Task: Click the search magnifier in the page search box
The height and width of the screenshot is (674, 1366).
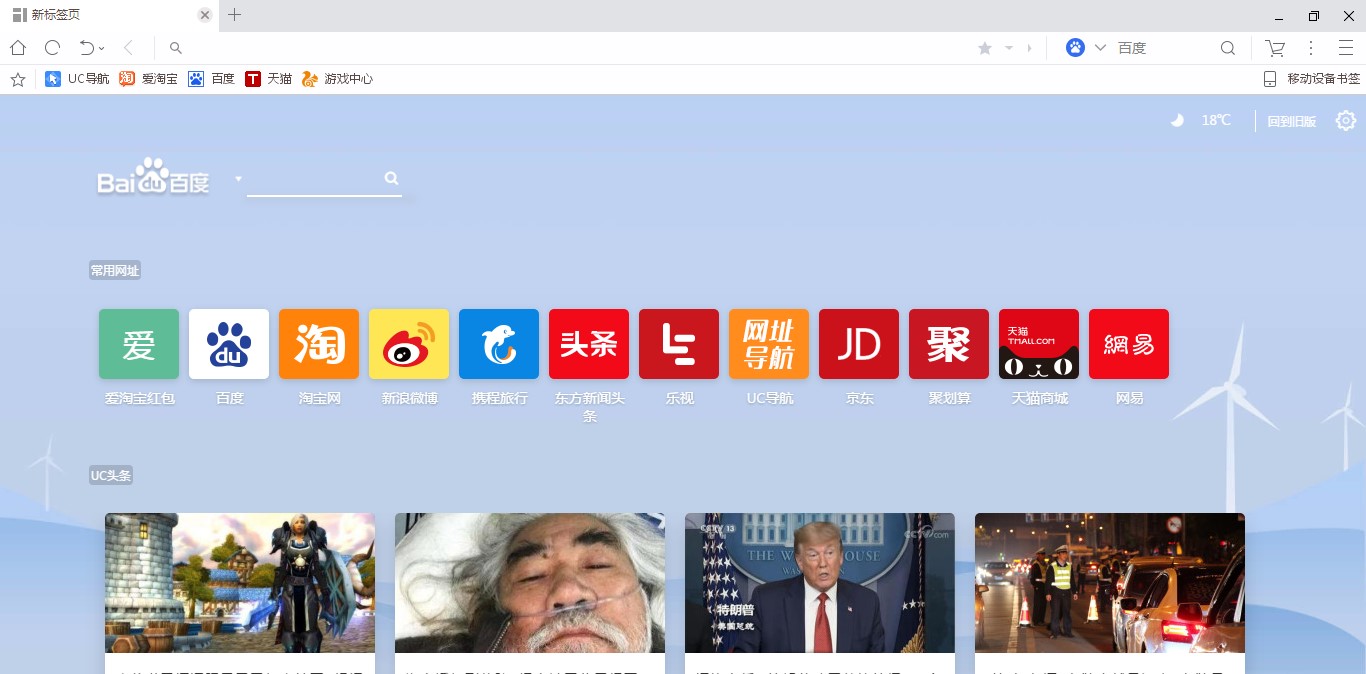Action: click(x=391, y=178)
